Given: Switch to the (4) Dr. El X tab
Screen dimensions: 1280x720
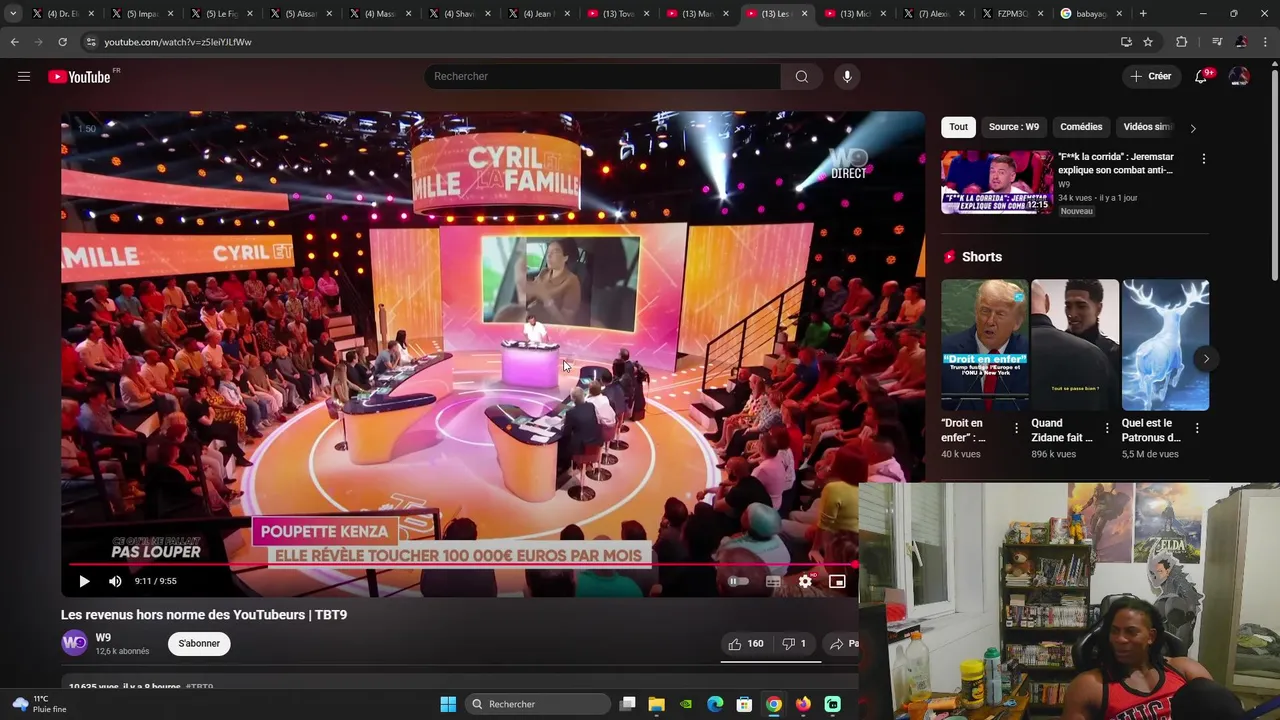Looking at the screenshot, I should 64,14.
